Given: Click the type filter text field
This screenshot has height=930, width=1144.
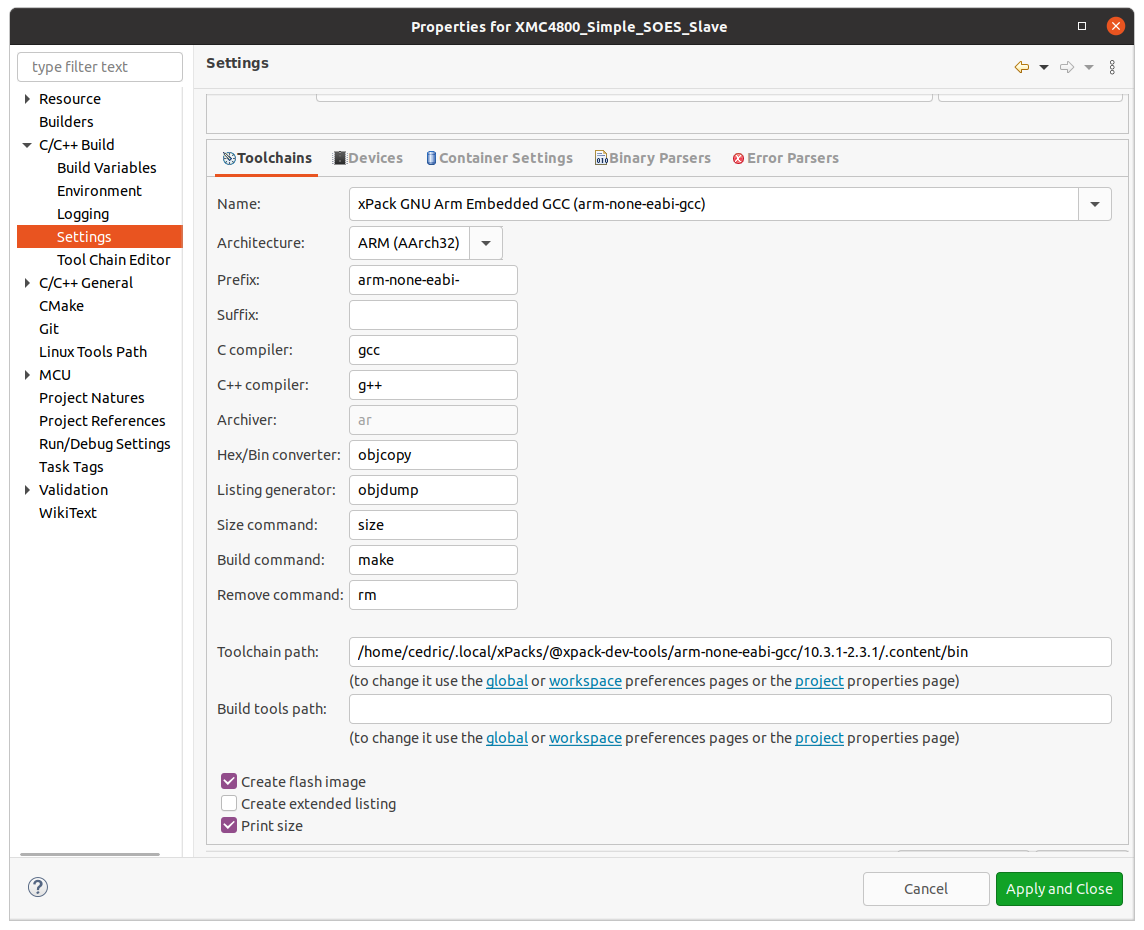Looking at the screenshot, I should [99, 66].
